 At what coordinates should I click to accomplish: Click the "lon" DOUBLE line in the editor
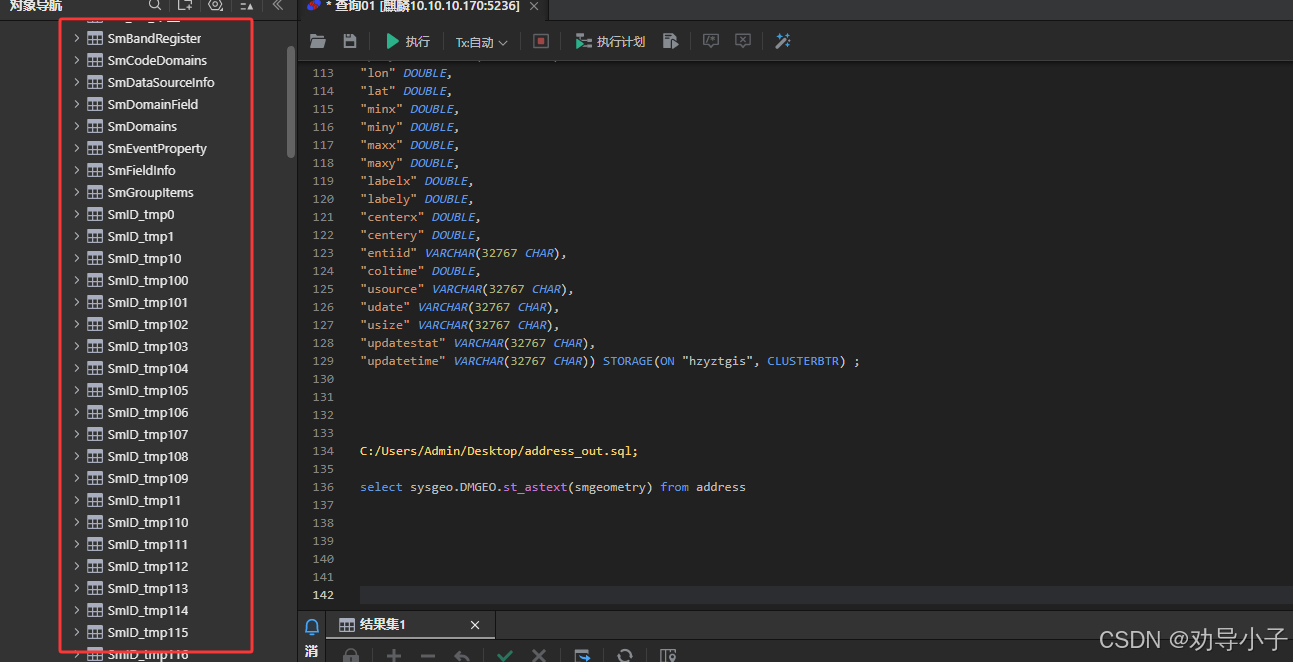406,73
